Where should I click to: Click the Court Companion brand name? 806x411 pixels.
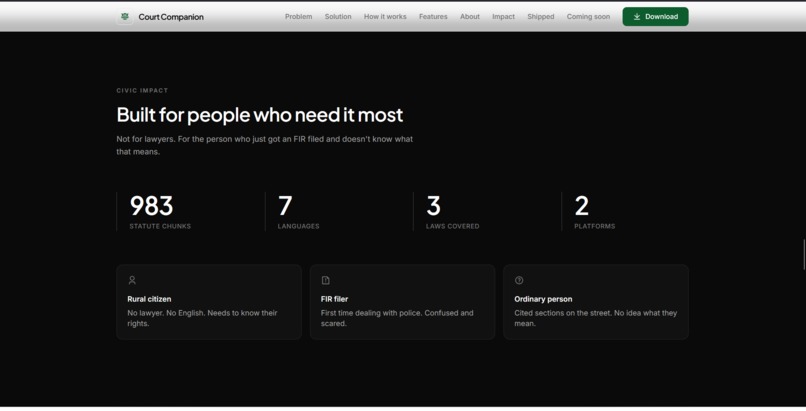(x=171, y=17)
